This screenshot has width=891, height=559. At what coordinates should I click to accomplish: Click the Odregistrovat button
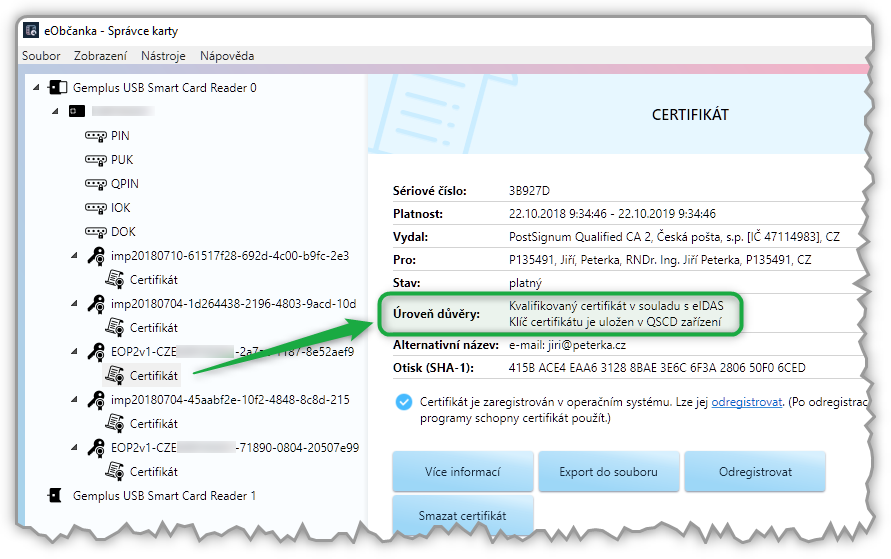pyautogui.click(x=755, y=472)
